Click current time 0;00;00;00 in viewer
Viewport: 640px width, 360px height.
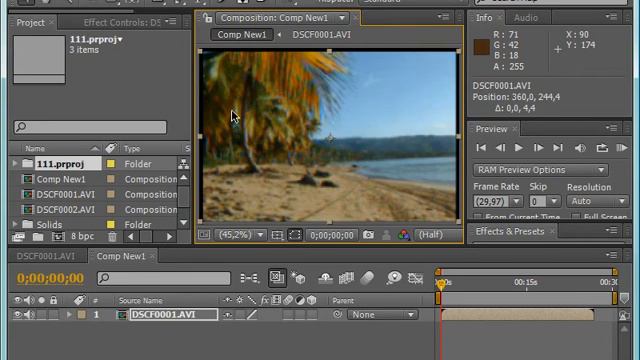point(331,235)
